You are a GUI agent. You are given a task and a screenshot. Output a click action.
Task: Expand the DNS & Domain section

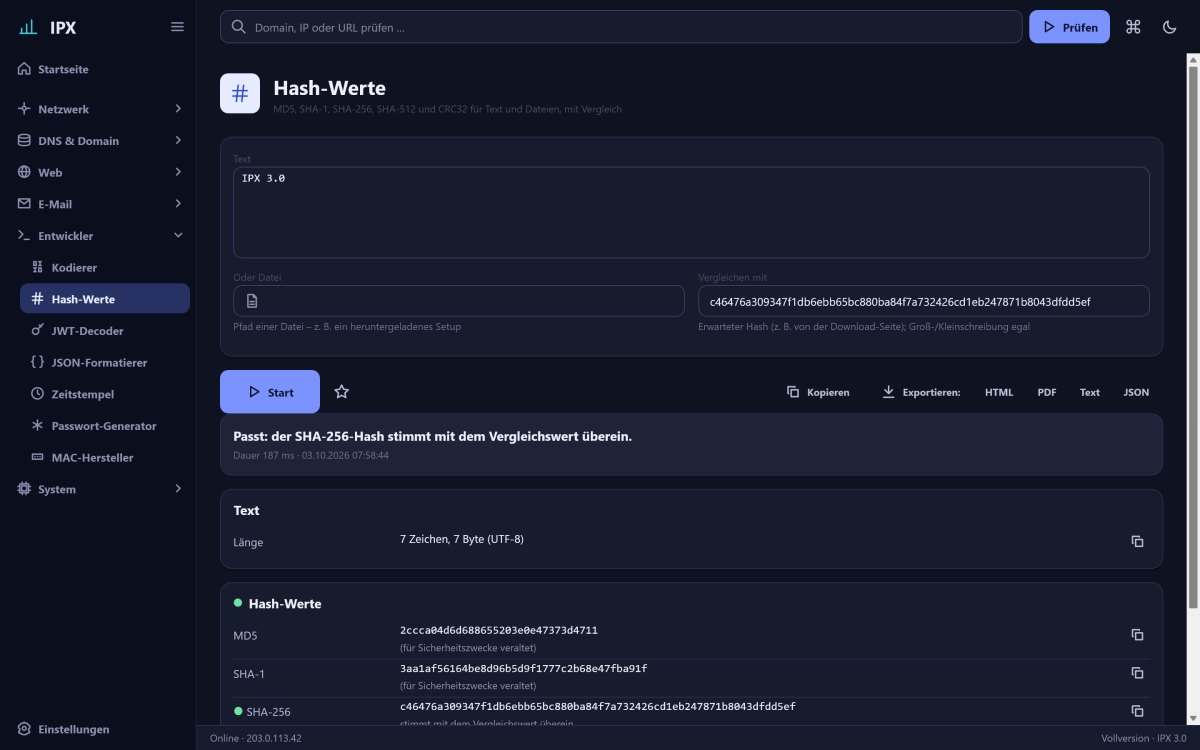(x=100, y=141)
